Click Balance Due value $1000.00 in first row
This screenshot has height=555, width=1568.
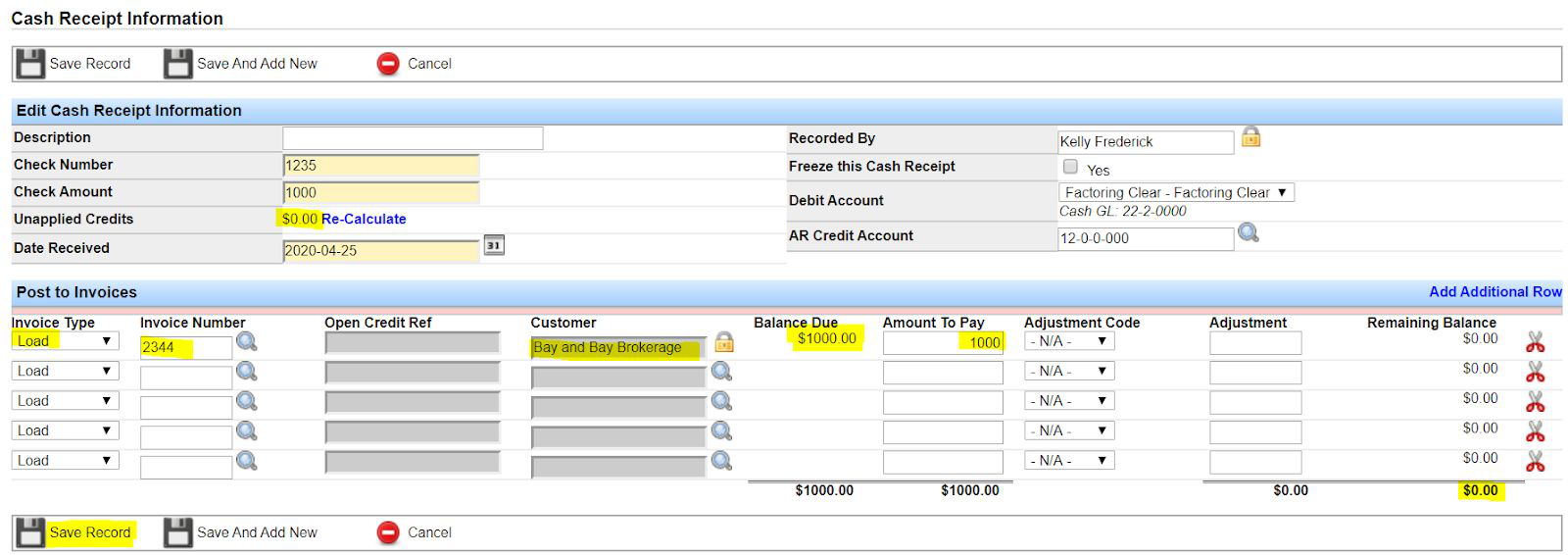pyautogui.click(x=826, y=338)
